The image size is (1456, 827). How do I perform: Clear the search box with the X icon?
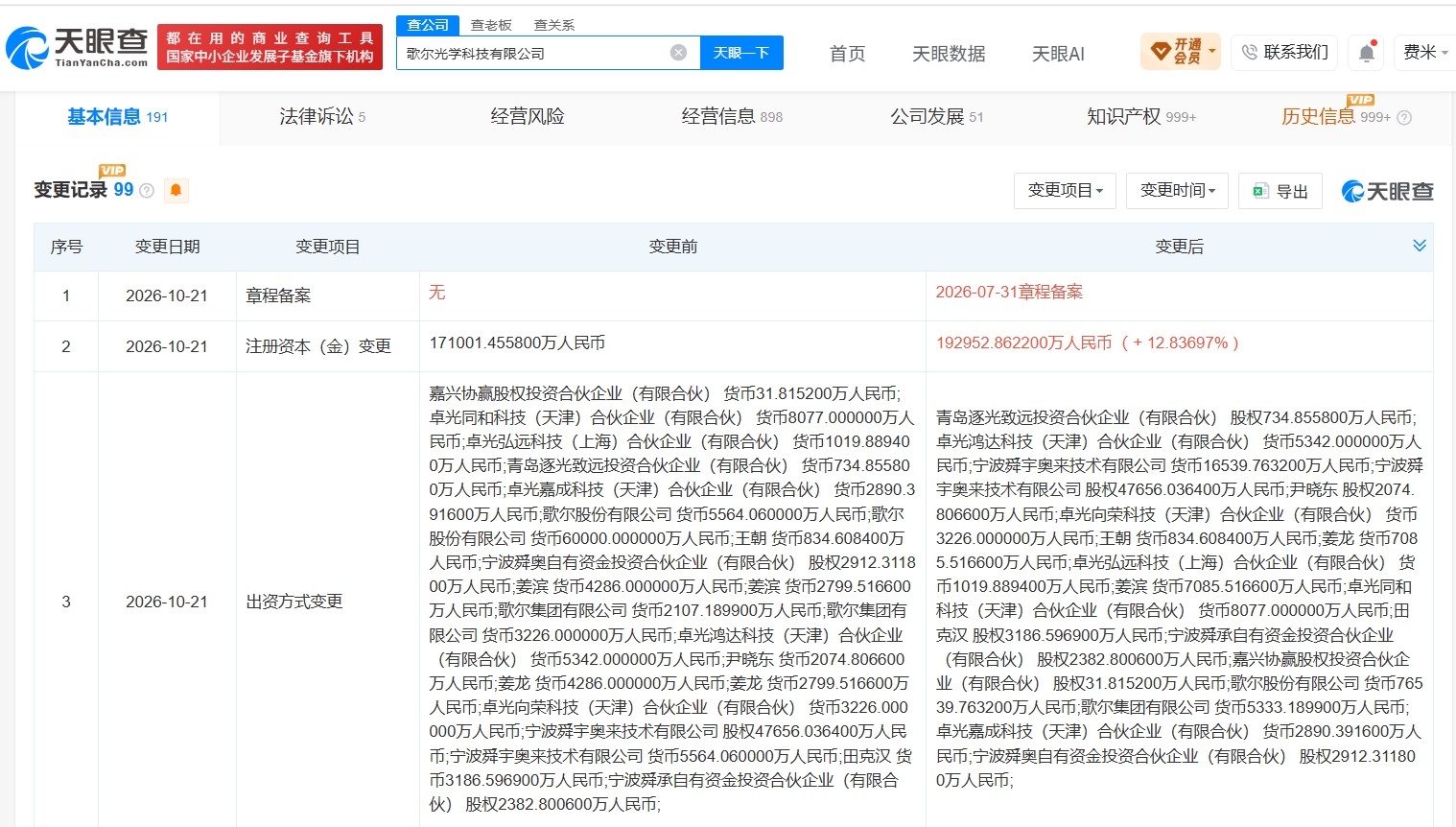pos(678,53)
